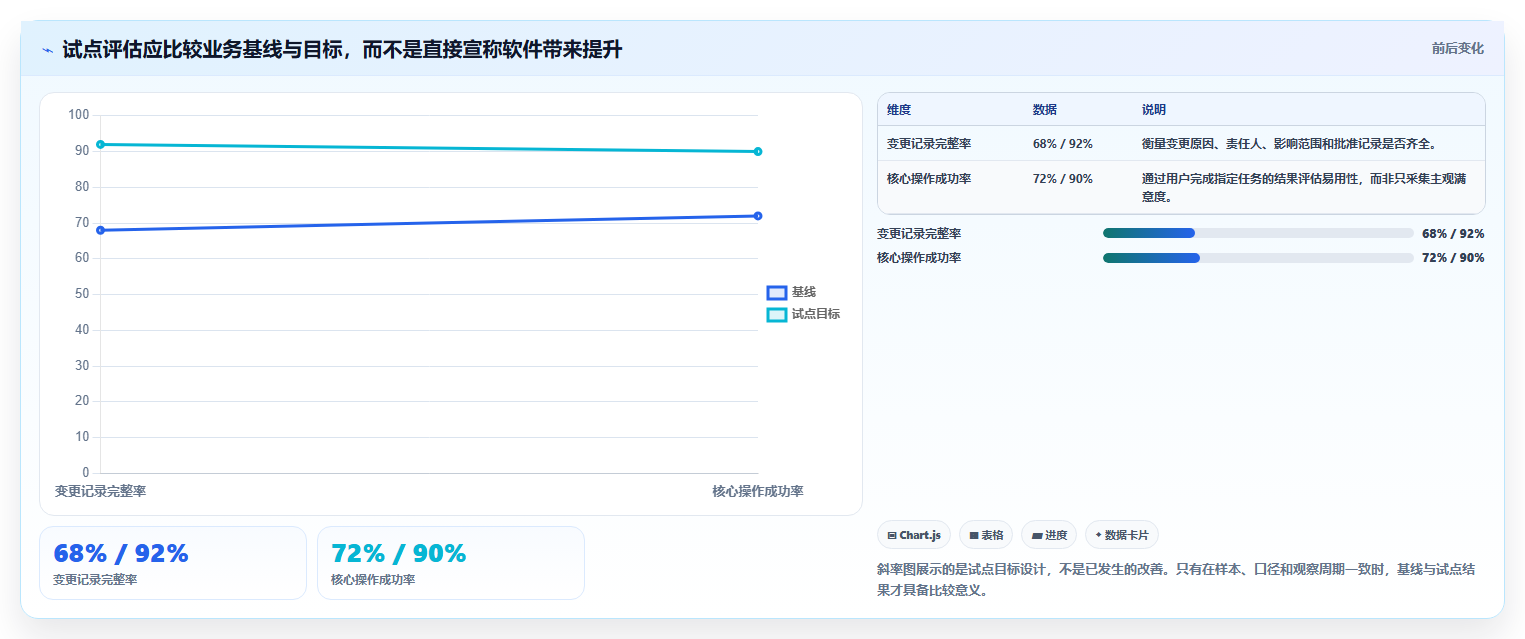This screenshot has height=639, width=1525.
Task: Click the 基线 data point at 变更记录完整率
Action: click(x=100, y=230)
